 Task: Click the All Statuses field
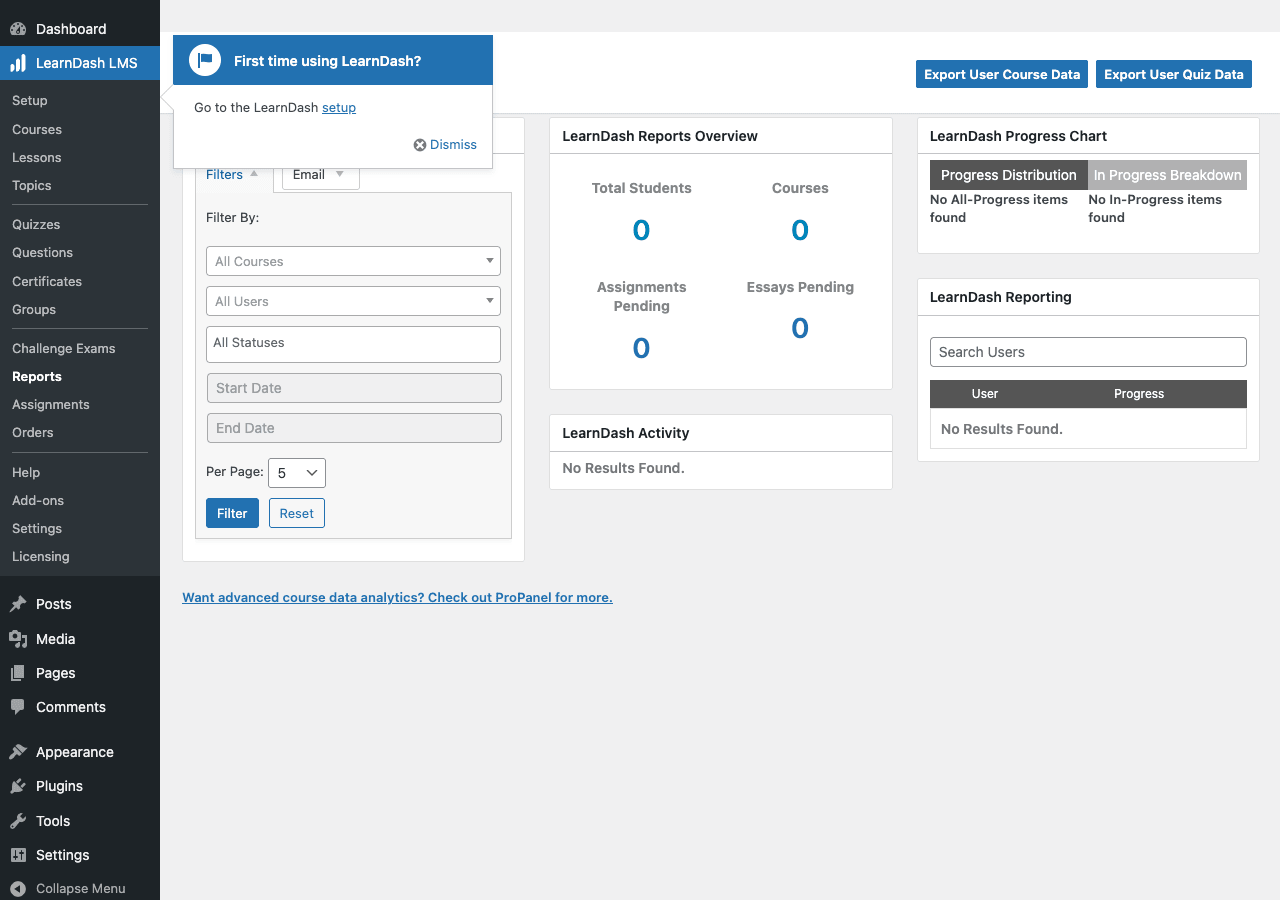click(353, 344)
